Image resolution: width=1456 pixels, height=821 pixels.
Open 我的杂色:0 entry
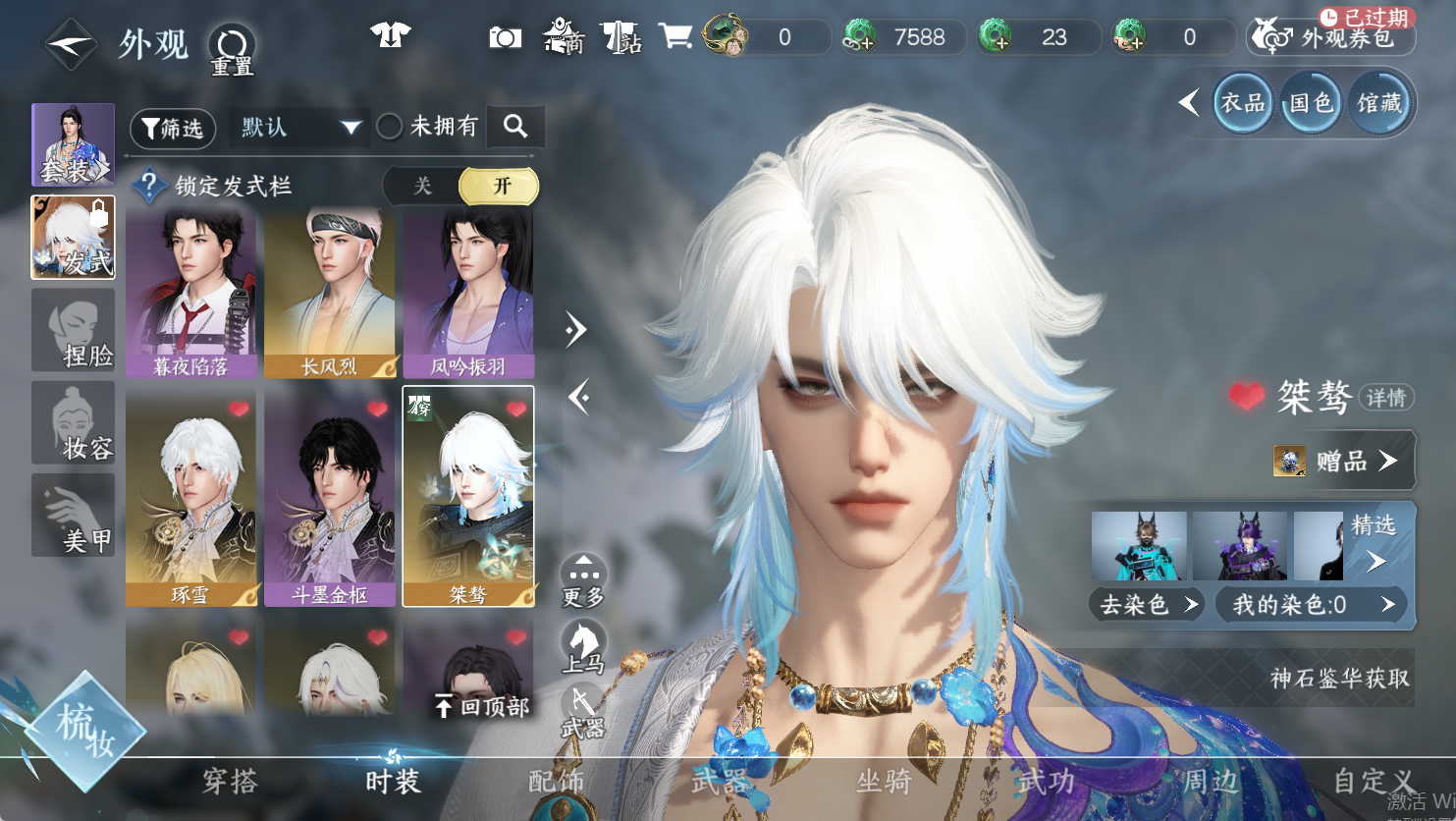pos(1312,605)
